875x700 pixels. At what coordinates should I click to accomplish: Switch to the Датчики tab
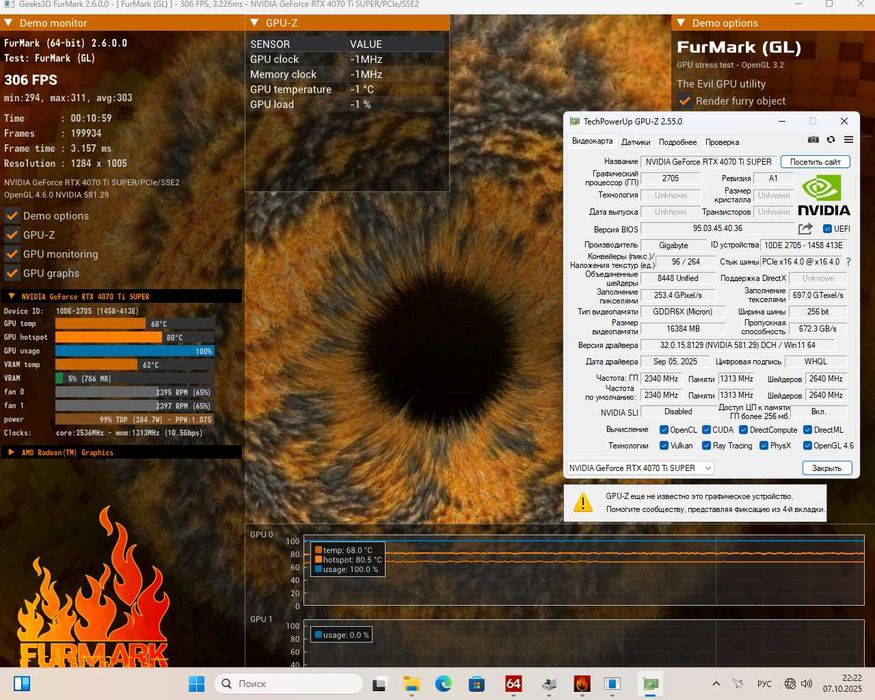pos(635,142)
